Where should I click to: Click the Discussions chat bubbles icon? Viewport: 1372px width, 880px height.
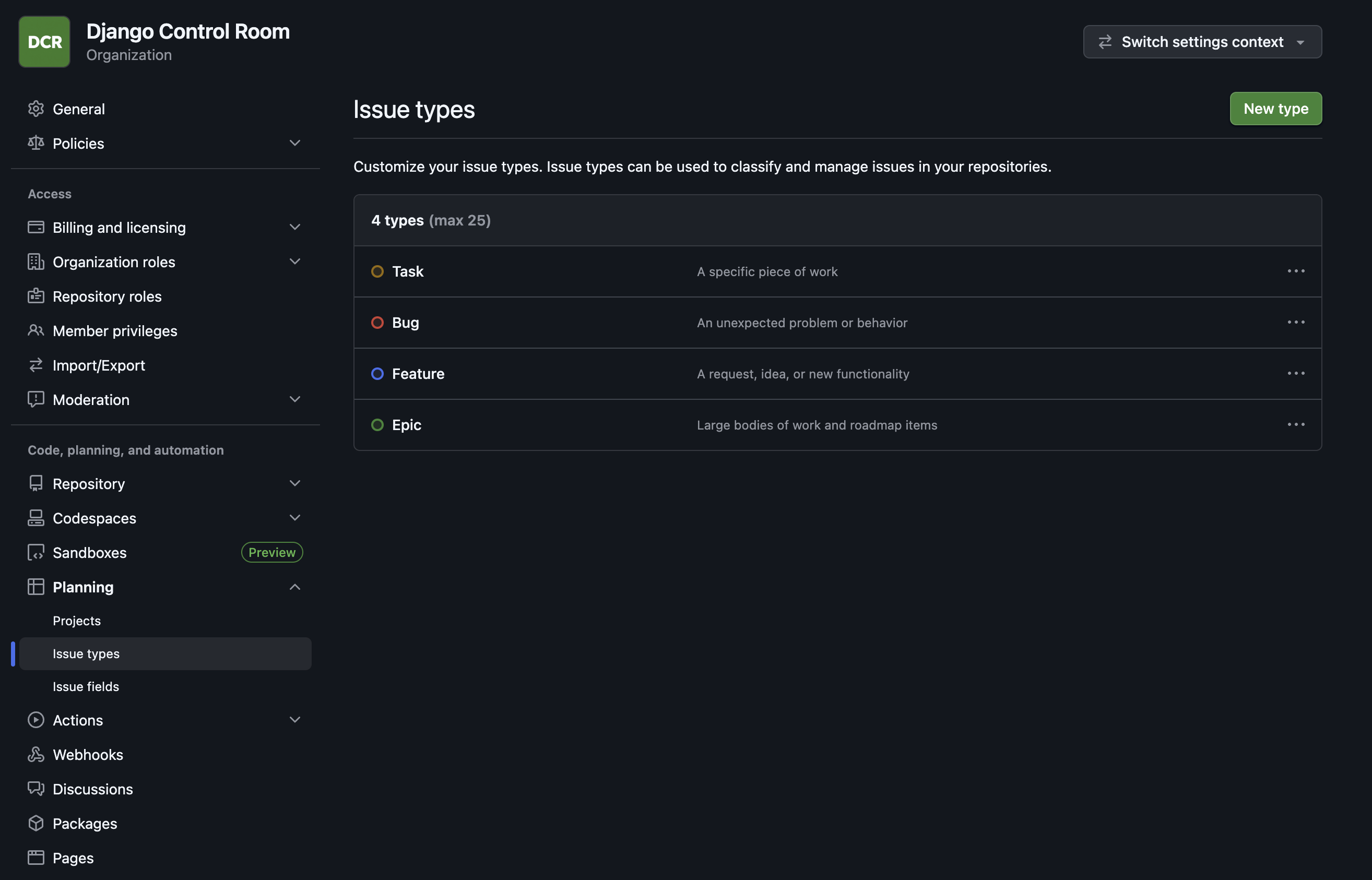pyautogui.click(x=36, y=789)
